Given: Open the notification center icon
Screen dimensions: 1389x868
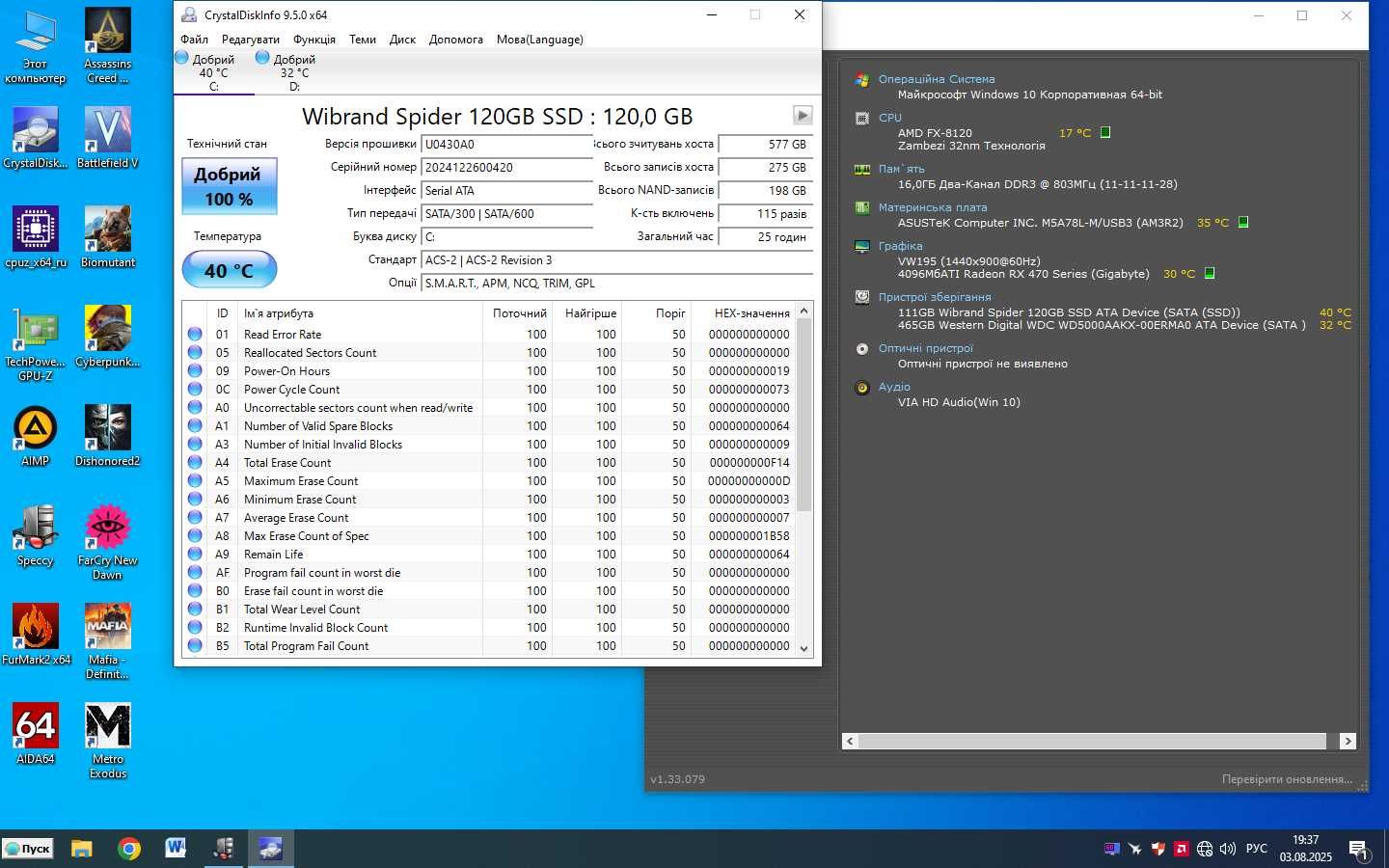Looking at the screenshot, I should 1358,850.
